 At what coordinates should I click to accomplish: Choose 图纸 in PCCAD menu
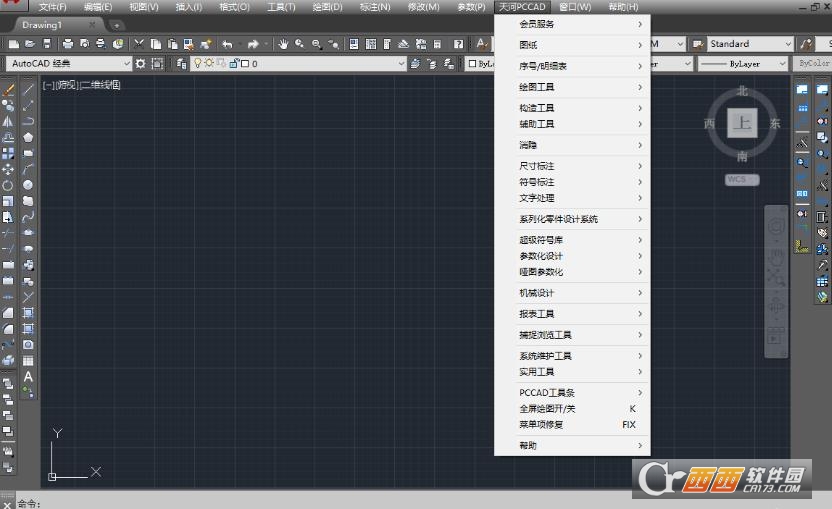573,45
